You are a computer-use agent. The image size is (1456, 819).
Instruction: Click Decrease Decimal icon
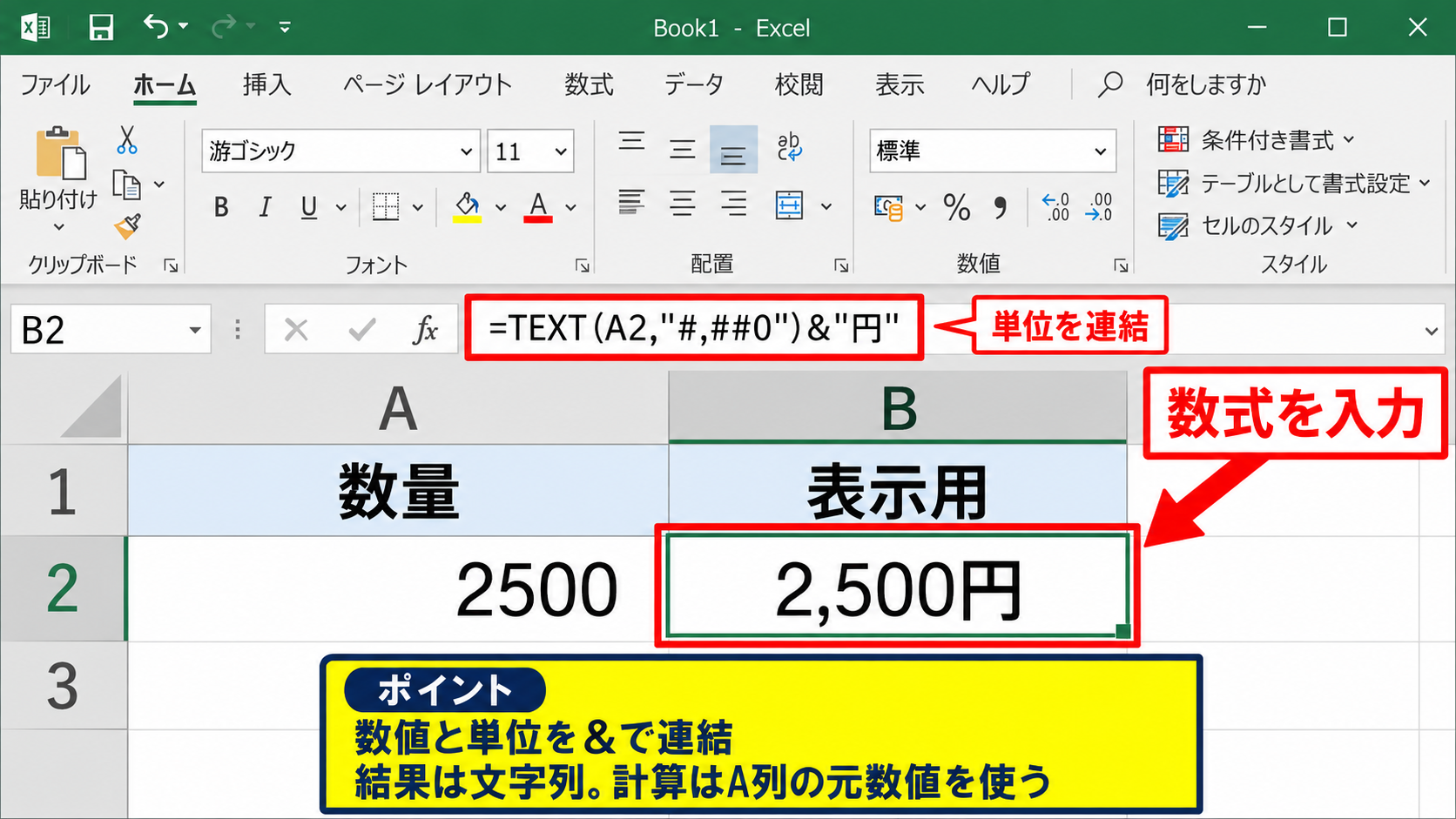click(x=1099, y=207)
